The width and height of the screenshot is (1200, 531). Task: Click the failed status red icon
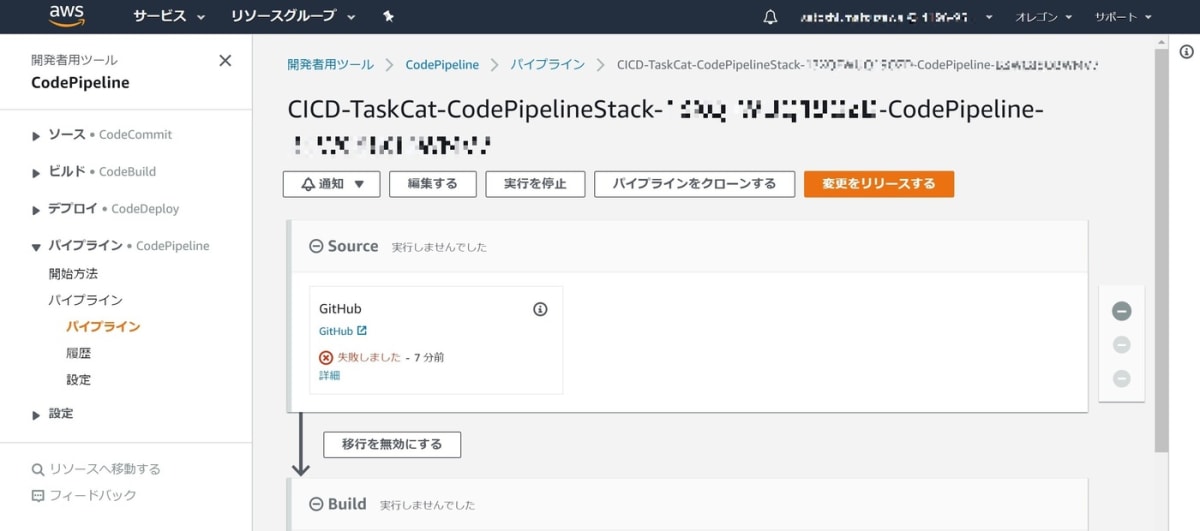tap(326, 357)
